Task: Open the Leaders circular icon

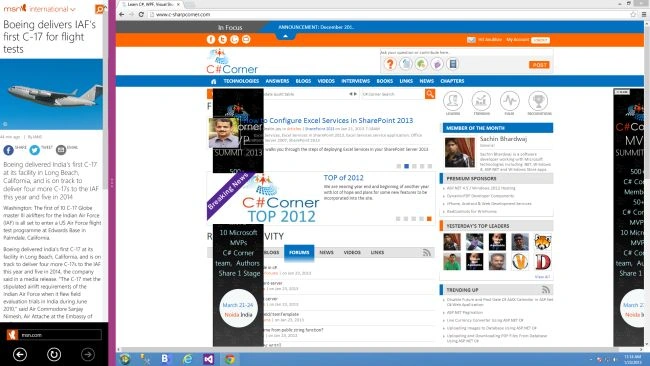Action: [453, 101]
